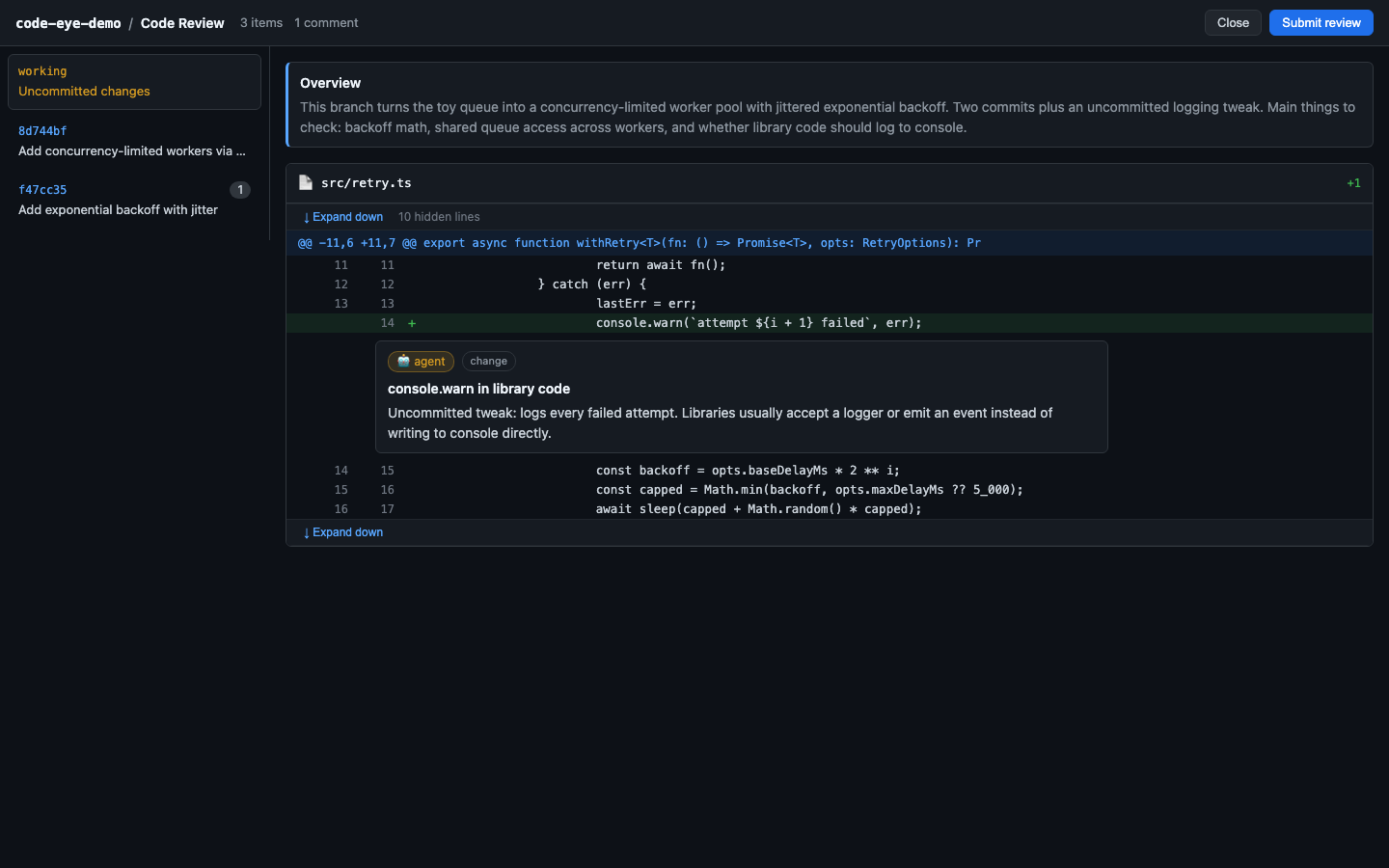Click the +1 additions indicator
The image size is (1389, 868).
click(1353, 183)
